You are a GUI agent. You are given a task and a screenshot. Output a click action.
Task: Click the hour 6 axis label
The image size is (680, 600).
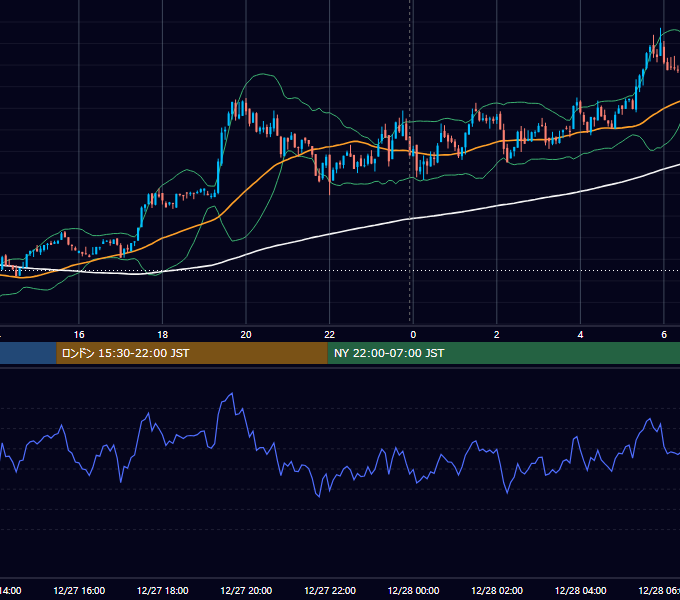(x=664, y=335)
